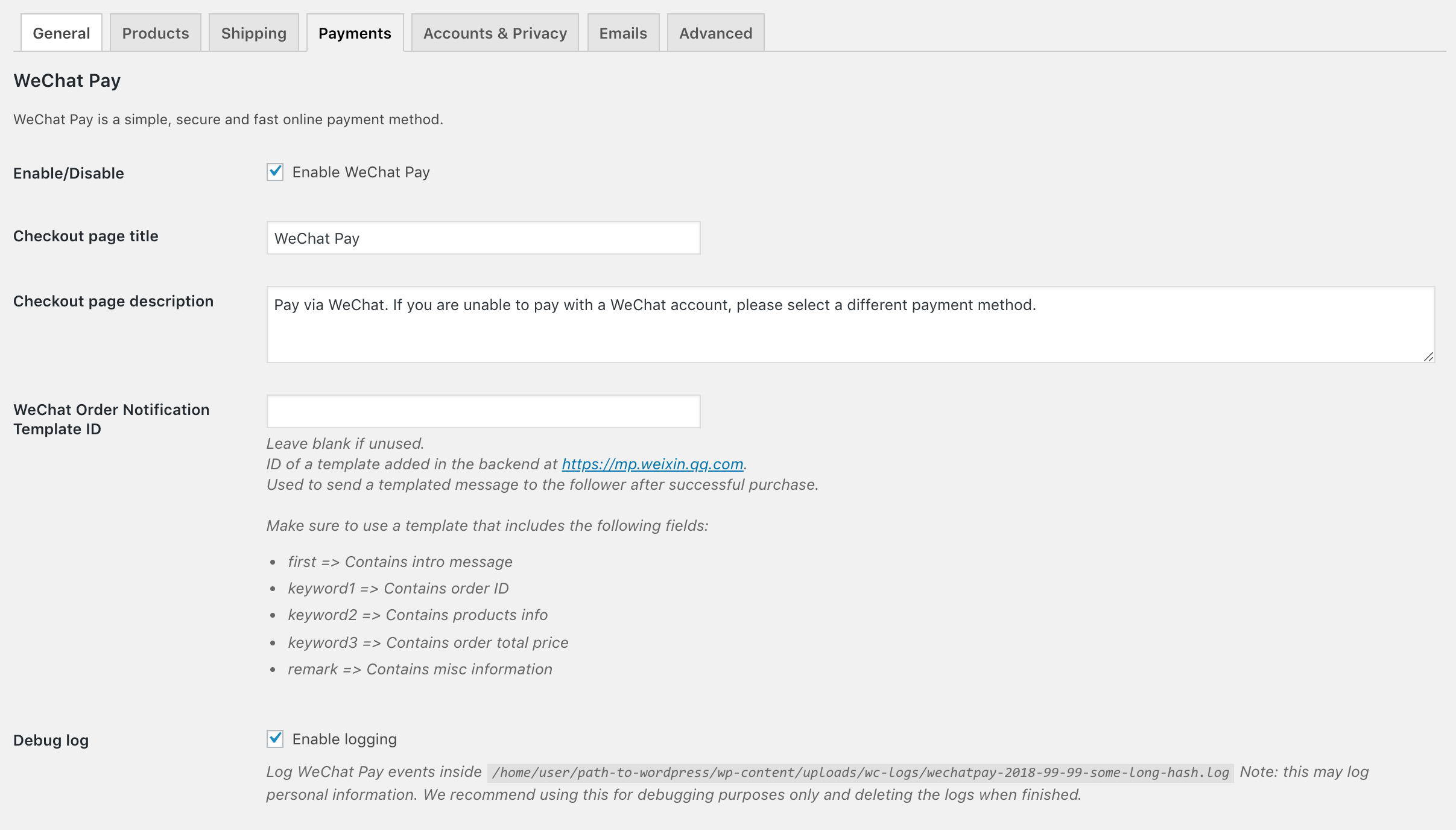
Task: Switch to the Emails tab
Action: pyautogui.click(x=623, y=33)
